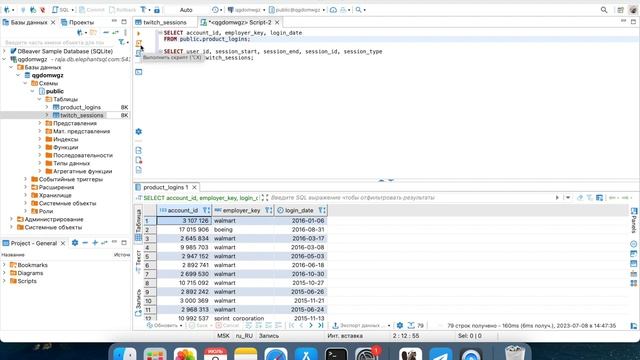Click the Обновить refresh button
This screenshot has width=640, height=360.
tap(164, 326)
